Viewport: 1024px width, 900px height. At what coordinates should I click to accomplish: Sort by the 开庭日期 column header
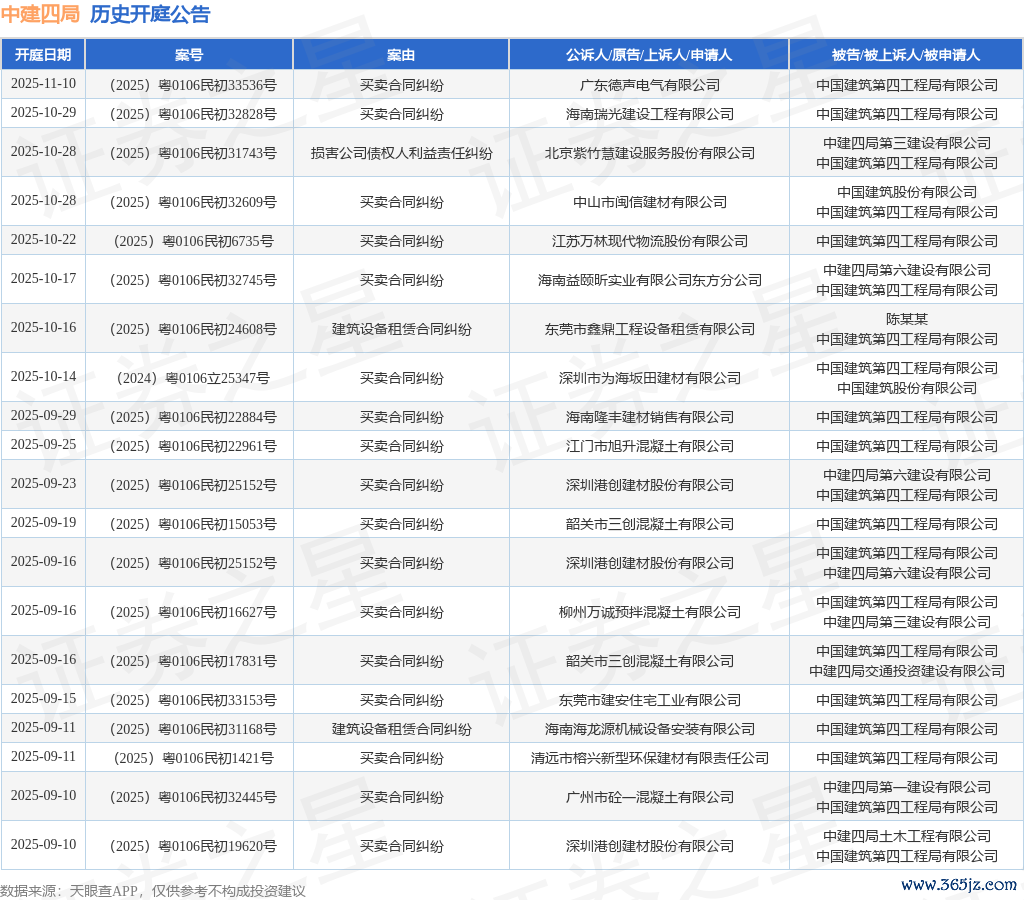click(43, 55)
